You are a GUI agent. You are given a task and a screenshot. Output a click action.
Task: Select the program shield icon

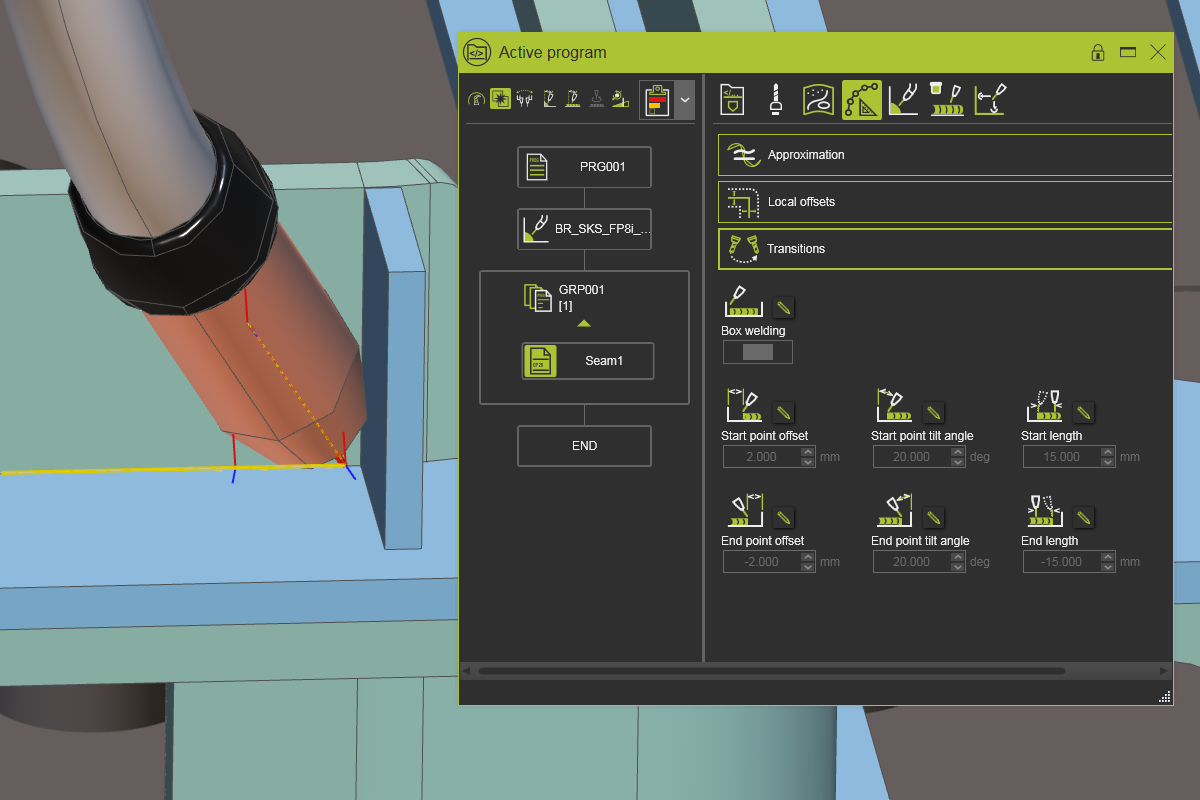tap(731, 99)
